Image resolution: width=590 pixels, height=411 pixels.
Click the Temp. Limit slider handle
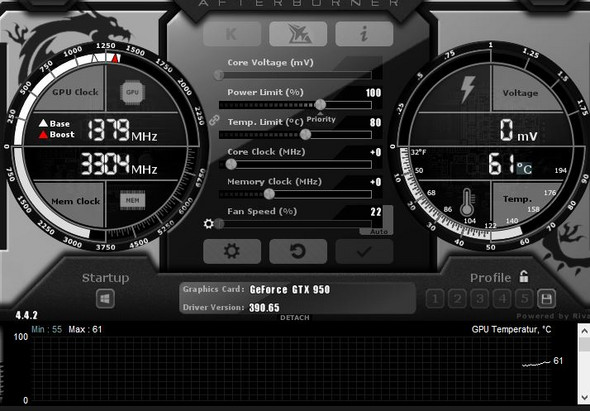pos(305,134)
